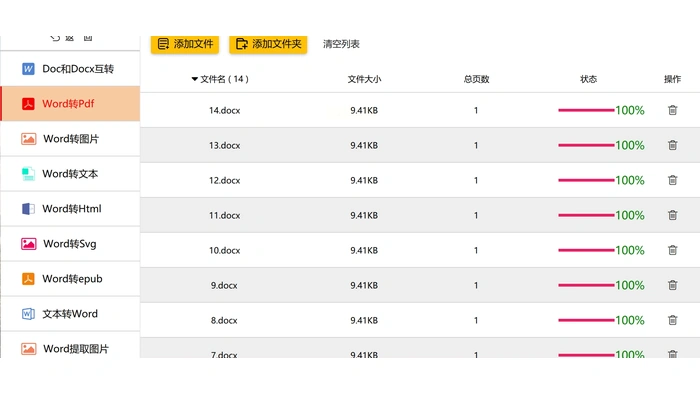Open the Doc和Docx互转 conversion mode
Image resolution: width=700 pixels, height=395 pixels.
[70, 69]
